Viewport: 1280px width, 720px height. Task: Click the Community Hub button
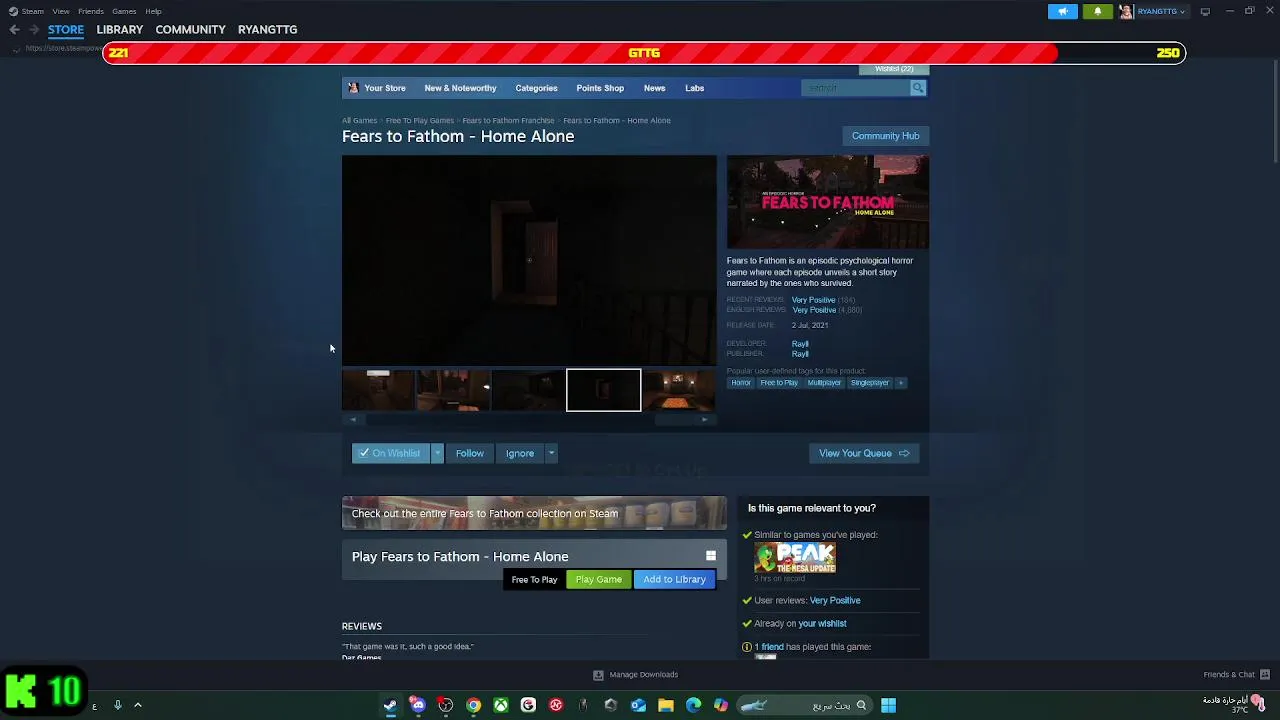pos(885,136)
